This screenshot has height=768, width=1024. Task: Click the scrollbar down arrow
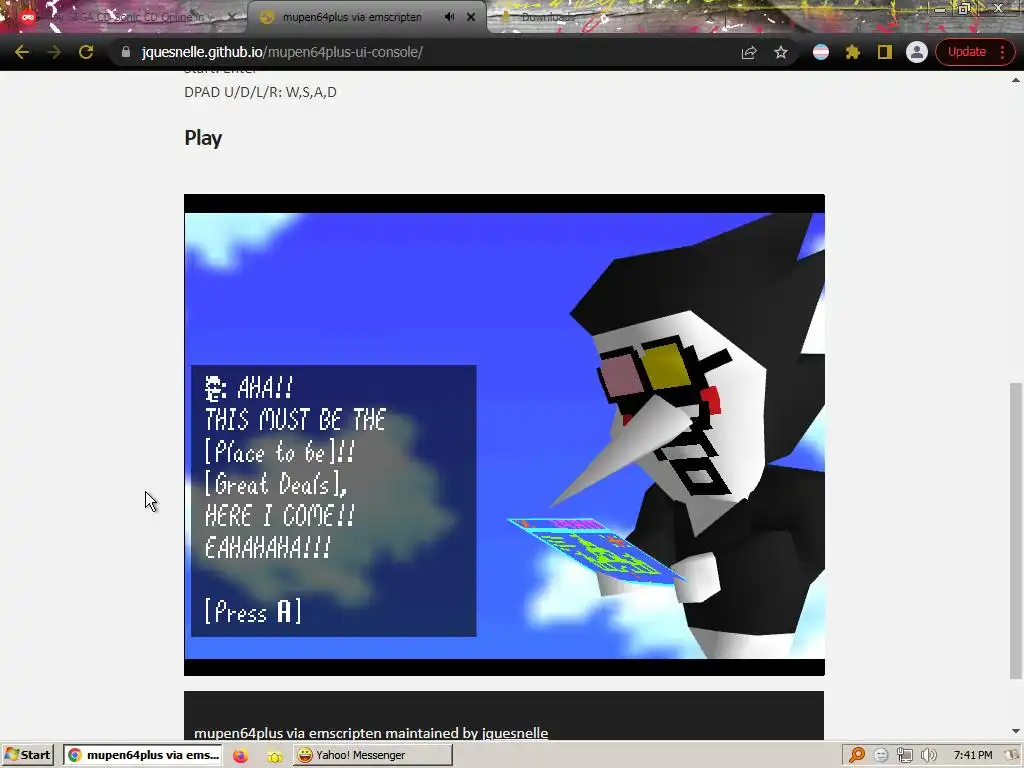pyautogui.click(x=1016, y=731)
